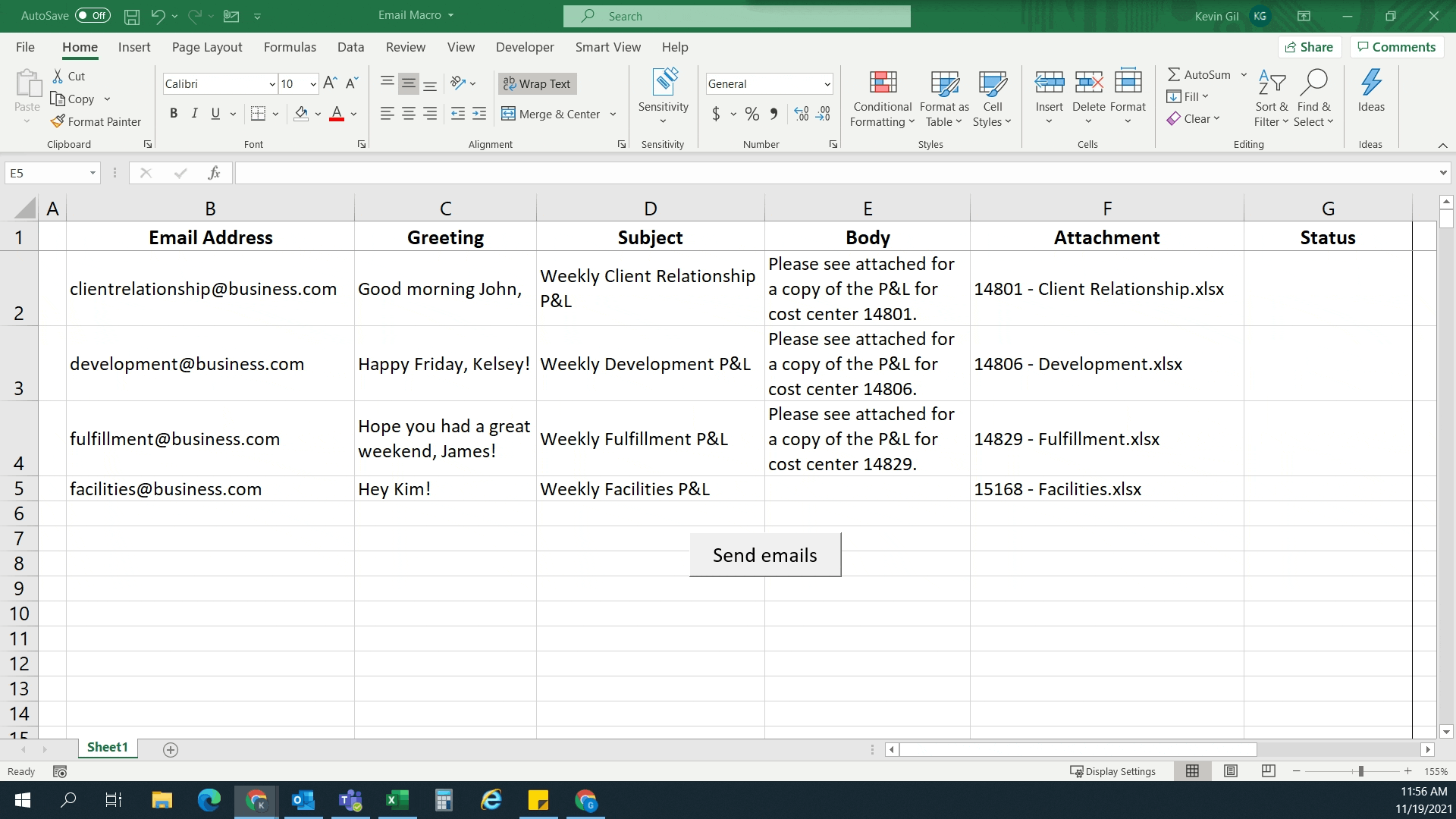Image resolution: width=1456 pixels, height=819 pixels.
Task: Increase font size with larger A icon
Action: tap(330, 83)
